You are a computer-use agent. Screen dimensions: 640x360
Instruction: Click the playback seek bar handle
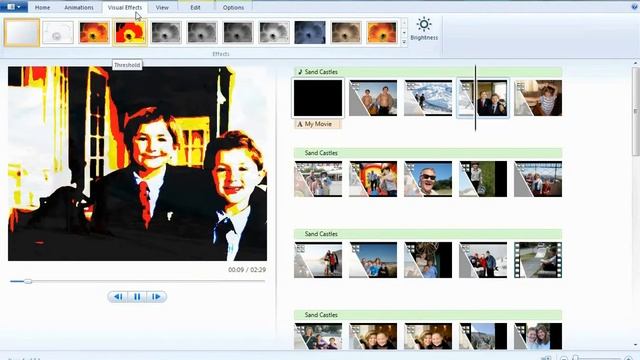[28, 281]
